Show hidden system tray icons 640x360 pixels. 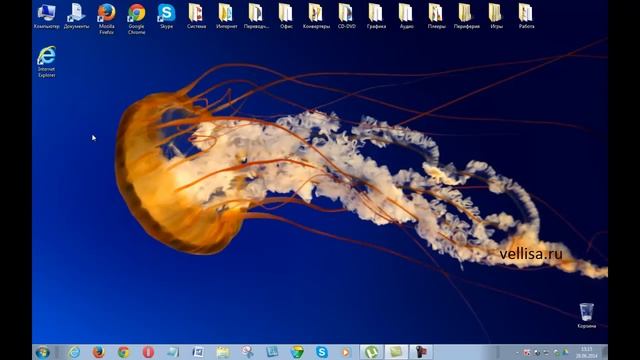point(517,352)
